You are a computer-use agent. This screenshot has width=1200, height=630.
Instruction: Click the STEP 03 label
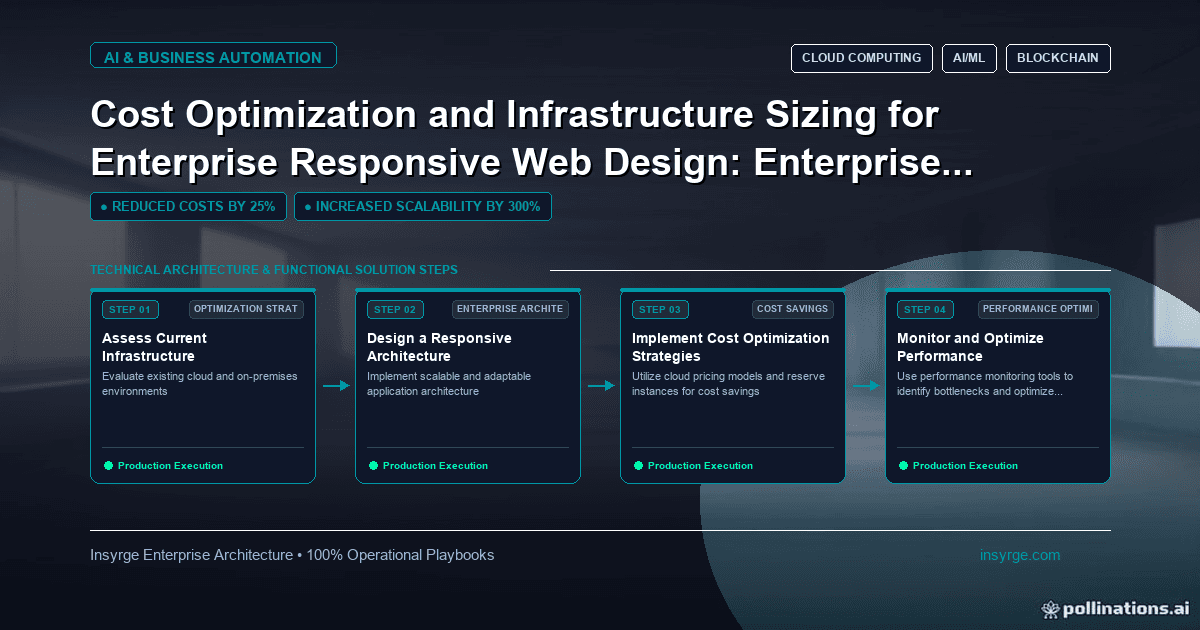pos(660,310)
